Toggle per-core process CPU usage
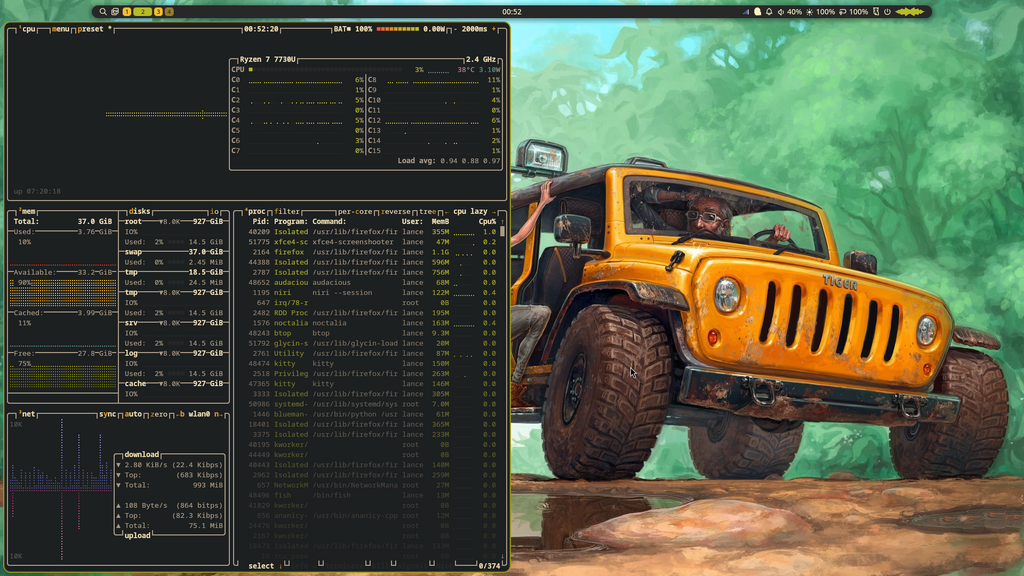1024x576 pixels. click(355, 212)
